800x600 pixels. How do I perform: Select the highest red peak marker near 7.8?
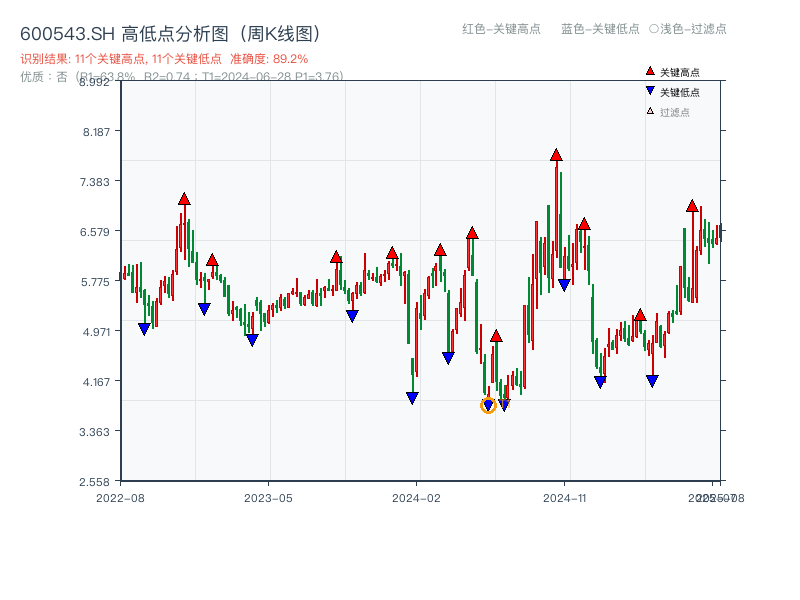click(x=556, y=155)
